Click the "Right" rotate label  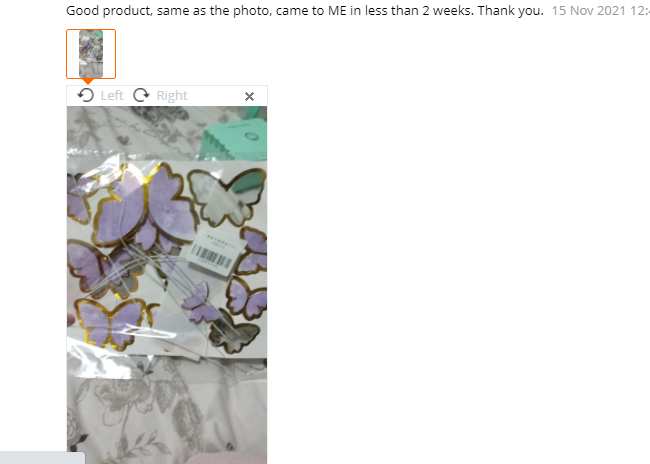(172, 96)
